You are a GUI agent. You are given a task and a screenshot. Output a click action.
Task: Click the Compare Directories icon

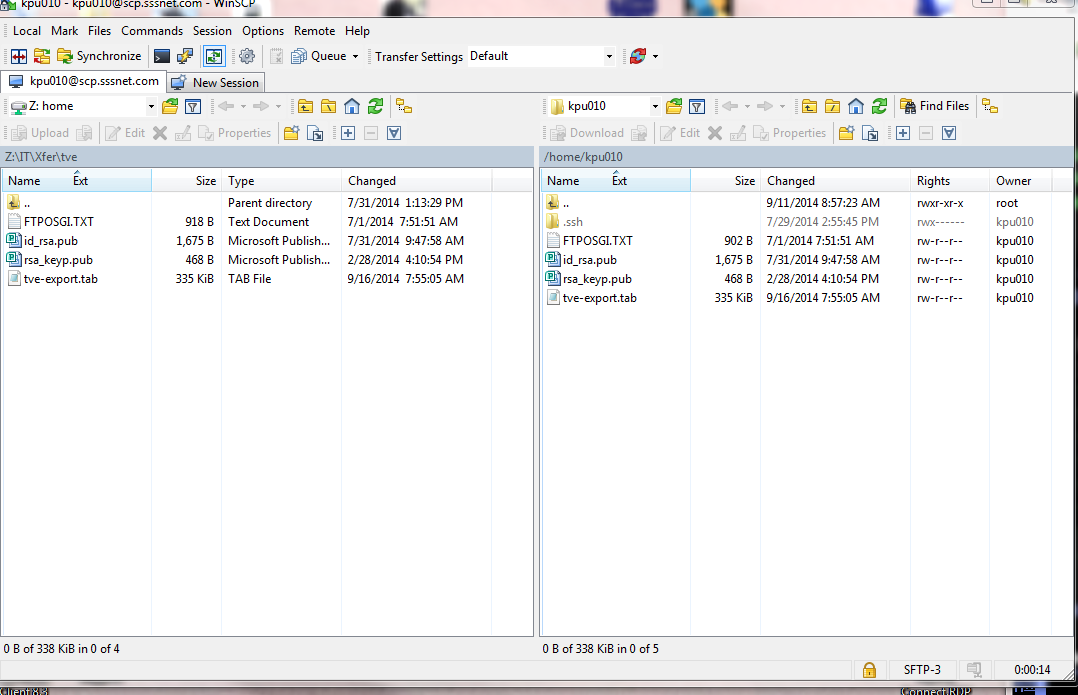coord(18,56)
